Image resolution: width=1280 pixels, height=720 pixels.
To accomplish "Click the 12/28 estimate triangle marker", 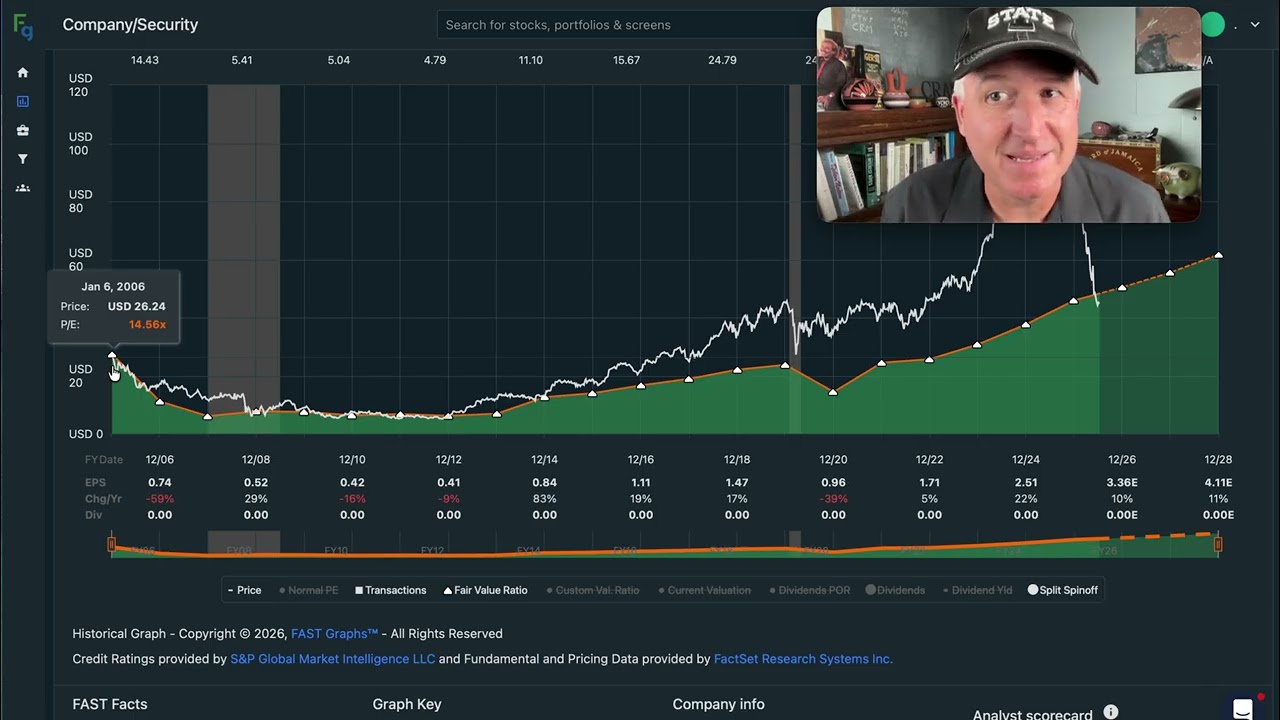I will [x=1218, y=256].
